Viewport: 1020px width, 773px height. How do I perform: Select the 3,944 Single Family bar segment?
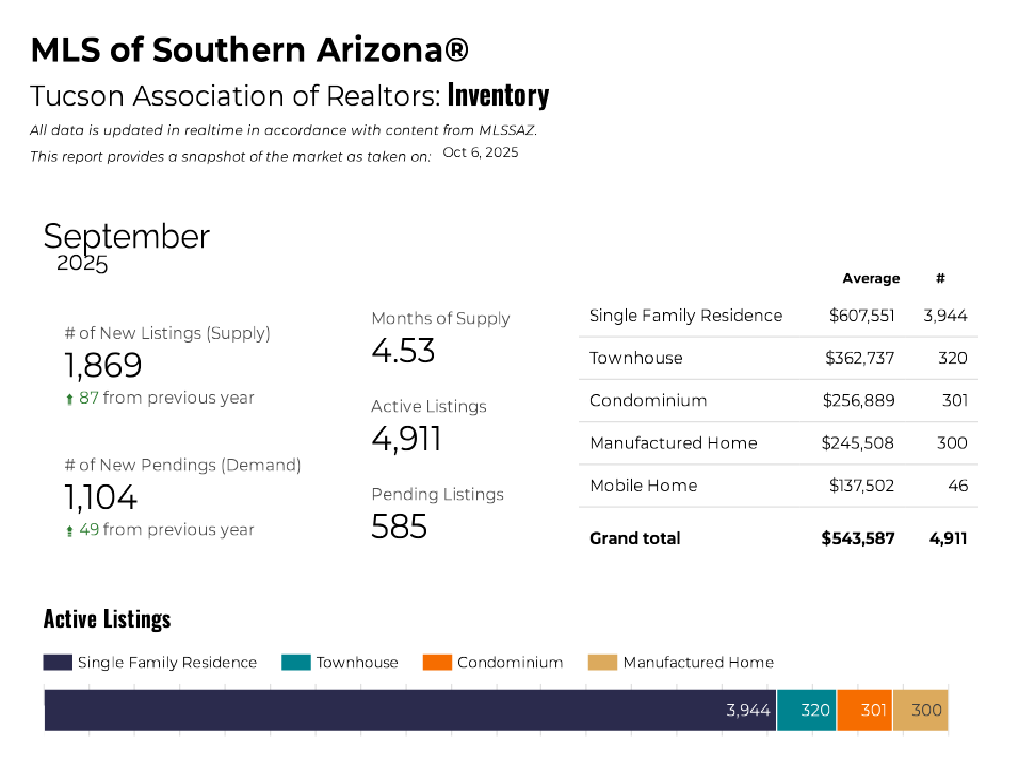410,710
